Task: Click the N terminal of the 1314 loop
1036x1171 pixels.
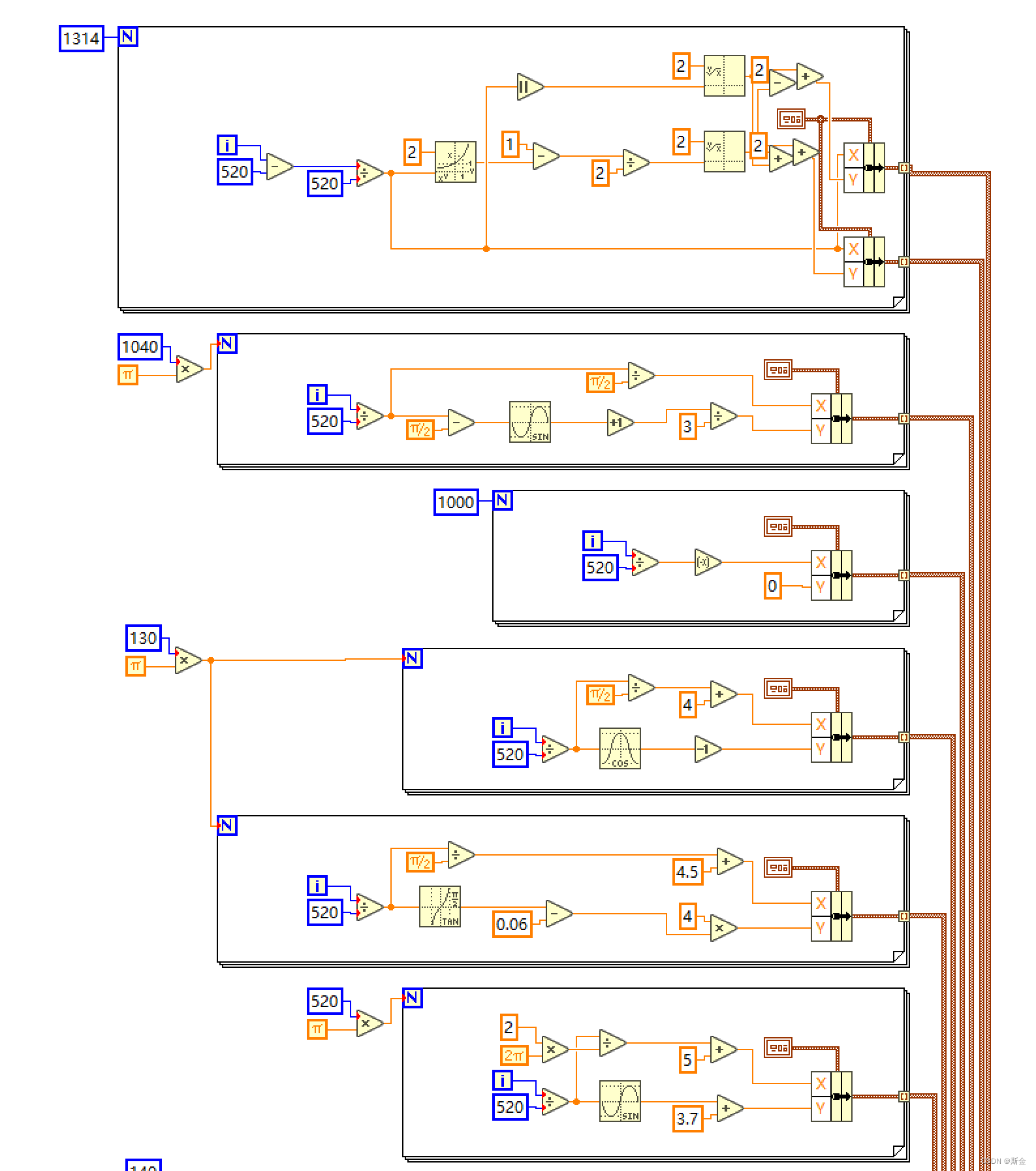Action: click(128, 37)
